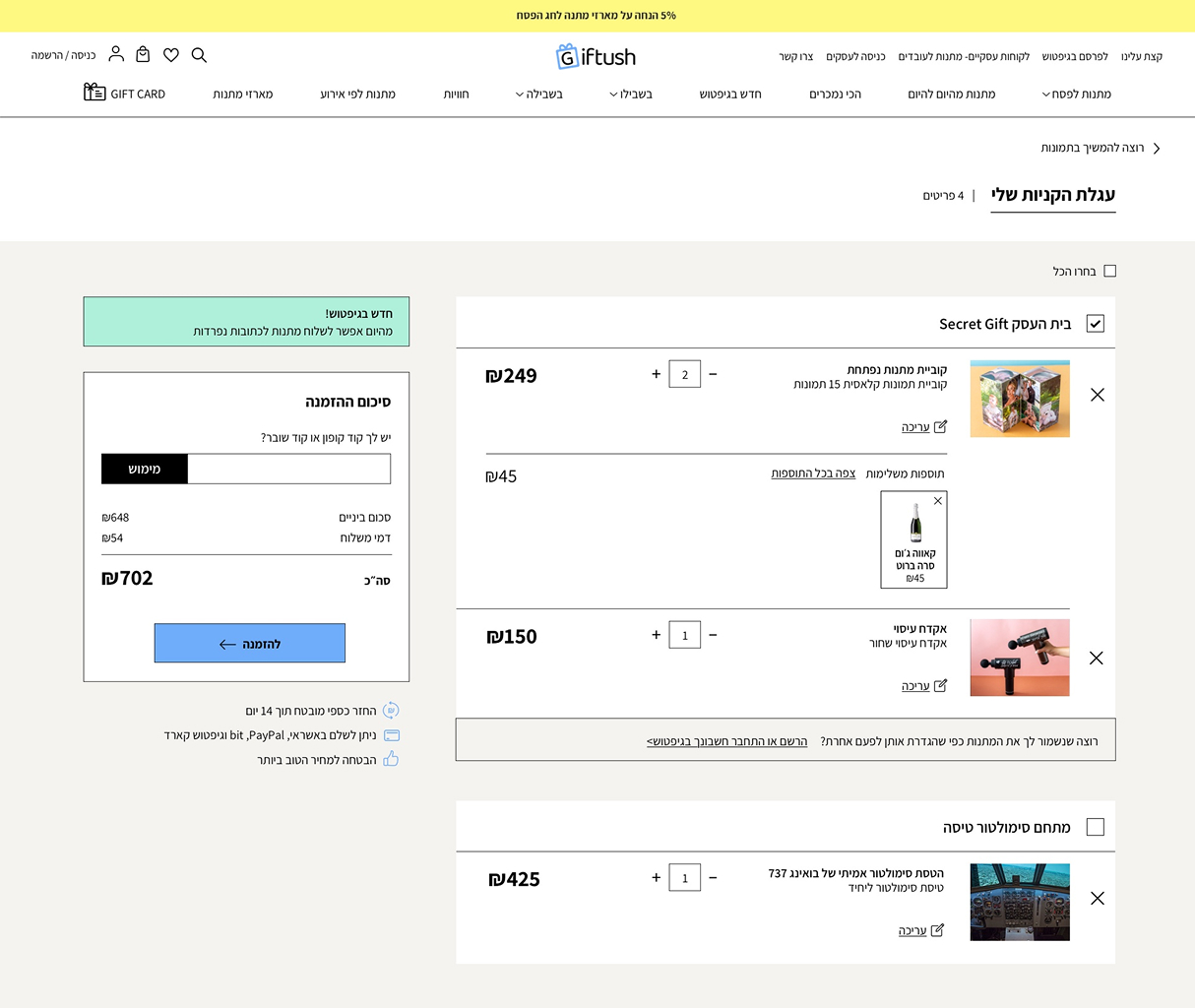Open the wishlist heart icon
Screen dimensions: 1195x1008
[171, 55]
